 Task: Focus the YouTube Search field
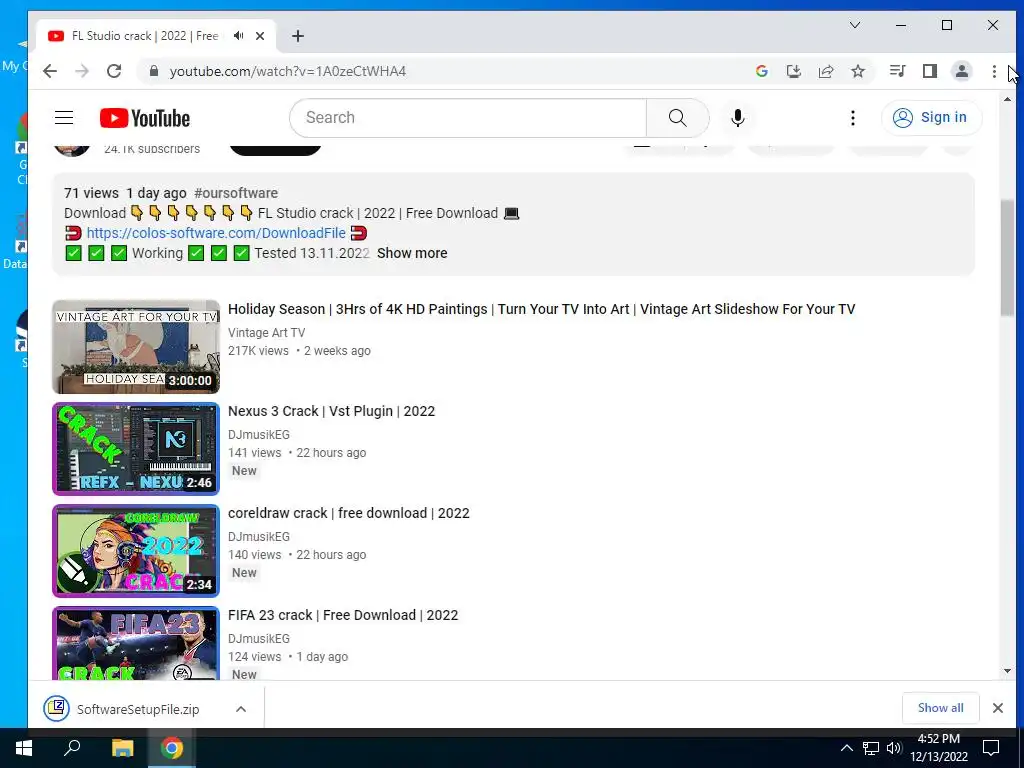click(468, 118)
